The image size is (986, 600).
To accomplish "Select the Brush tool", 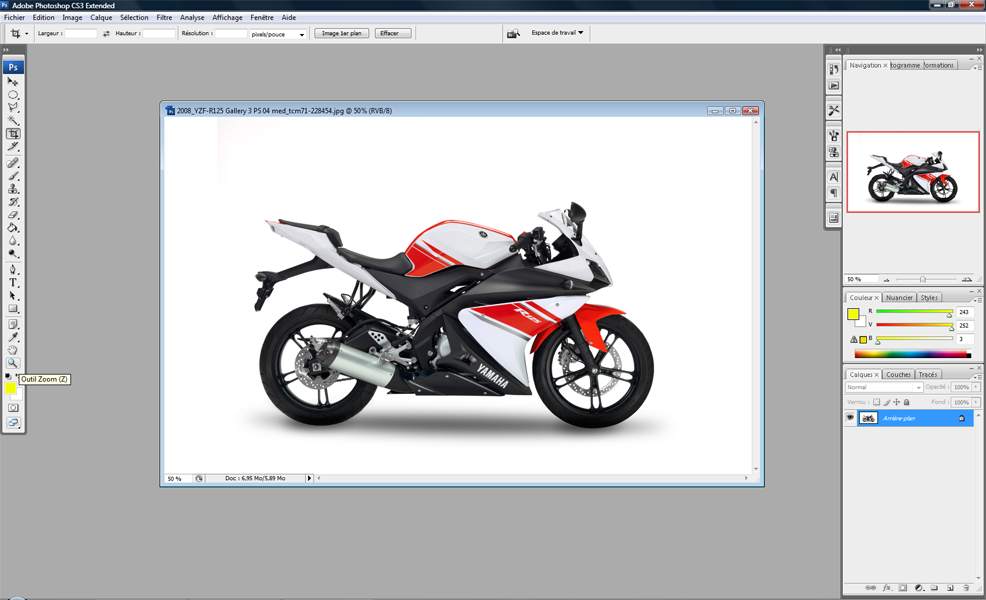I will (x=13, y=176).
